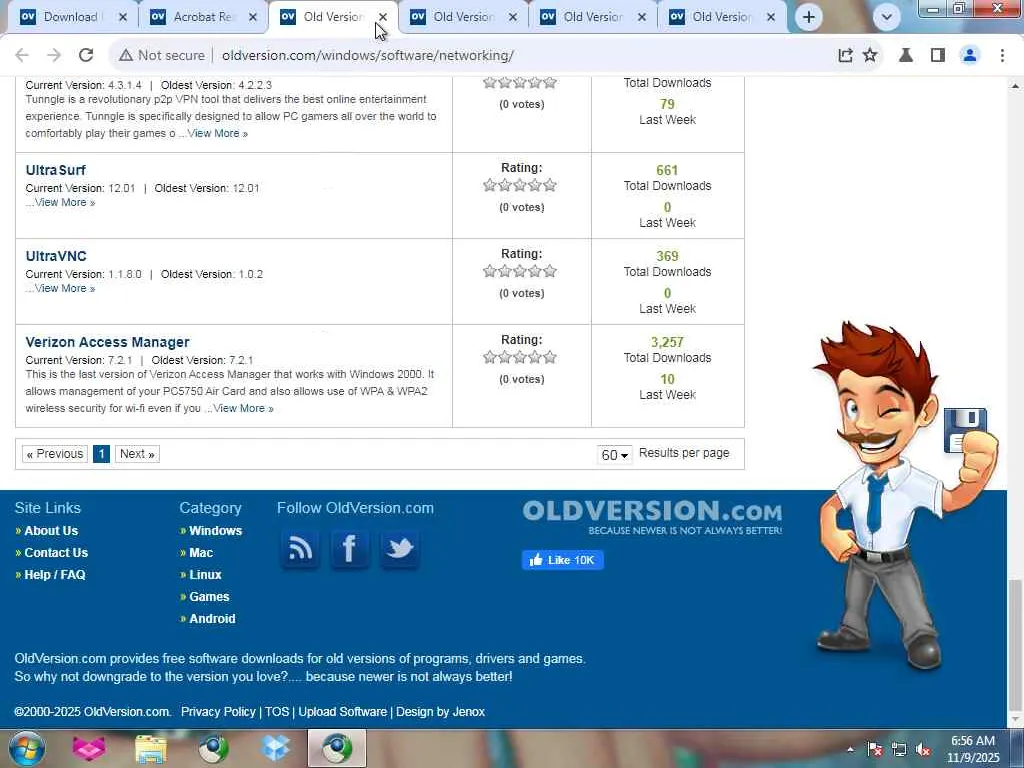The height and width of the screenshot is (768, 1024).
Task: Open the browser side panel icon
Action: pyautogui.click(x=938, y=56)
